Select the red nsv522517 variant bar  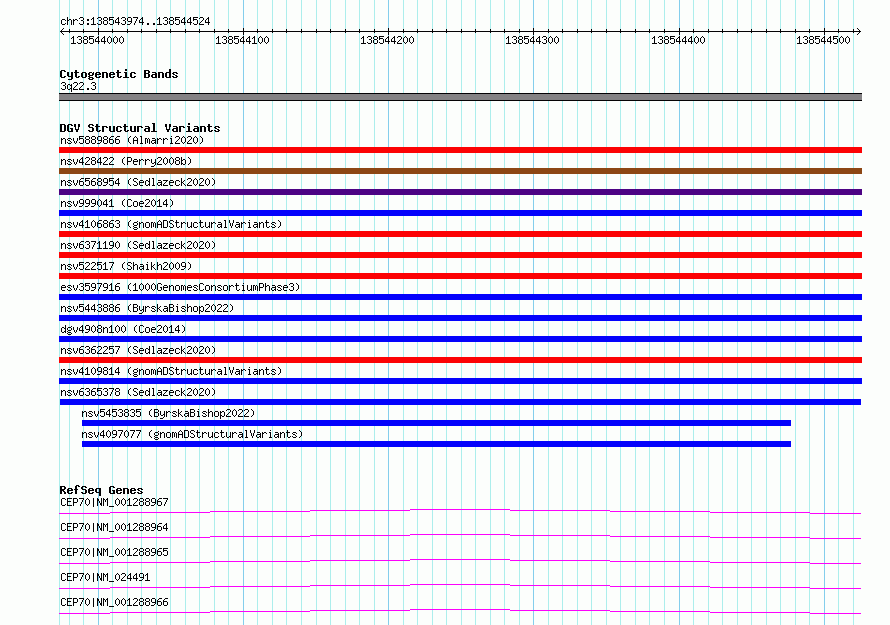[x=460, y=276]
